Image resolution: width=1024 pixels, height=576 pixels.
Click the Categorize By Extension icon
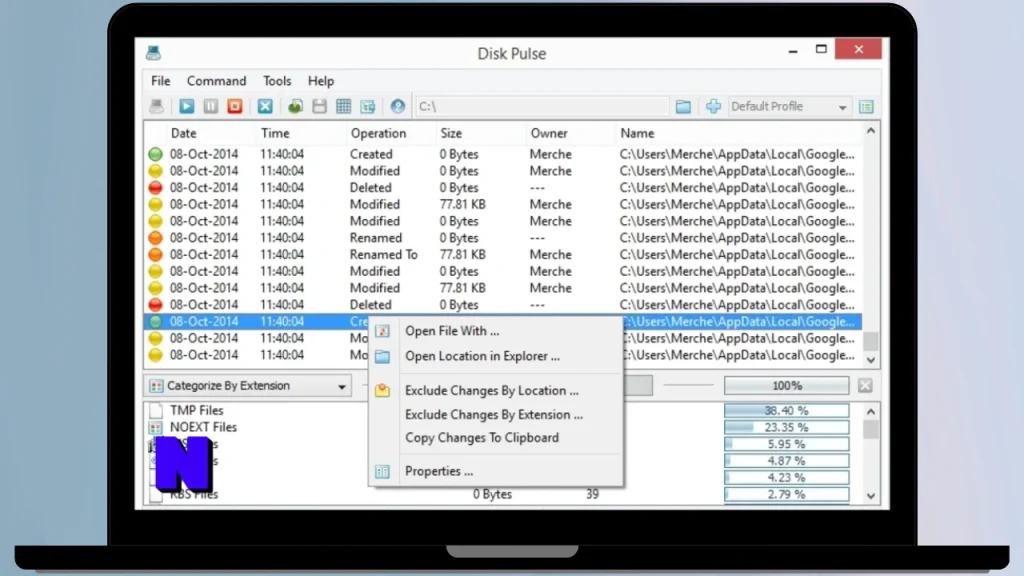point(156,386)
